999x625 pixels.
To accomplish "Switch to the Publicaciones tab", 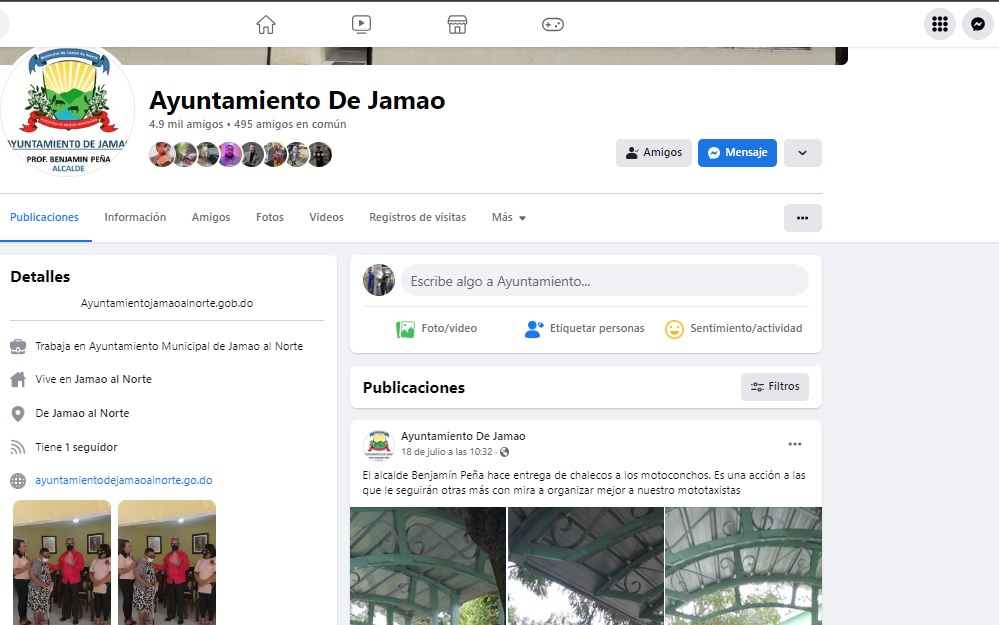I will click(x=45, y=217).
